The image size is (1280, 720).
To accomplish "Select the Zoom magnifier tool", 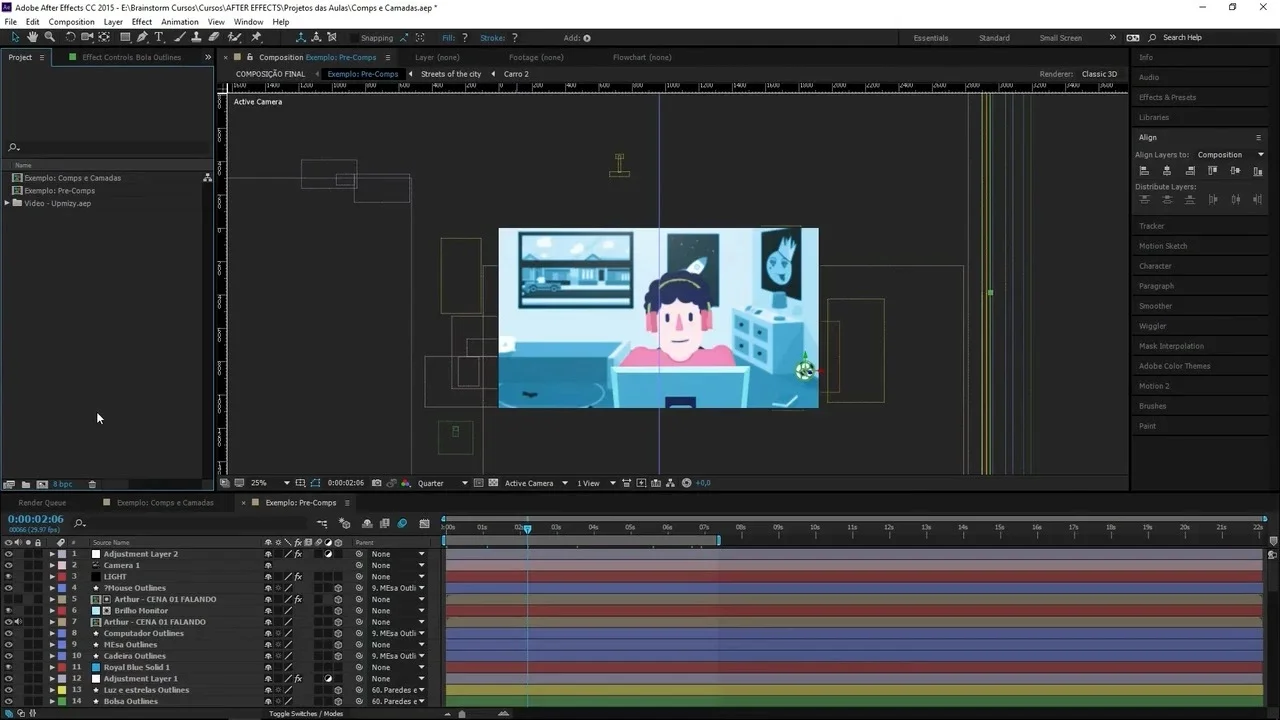I will (50, 37).
